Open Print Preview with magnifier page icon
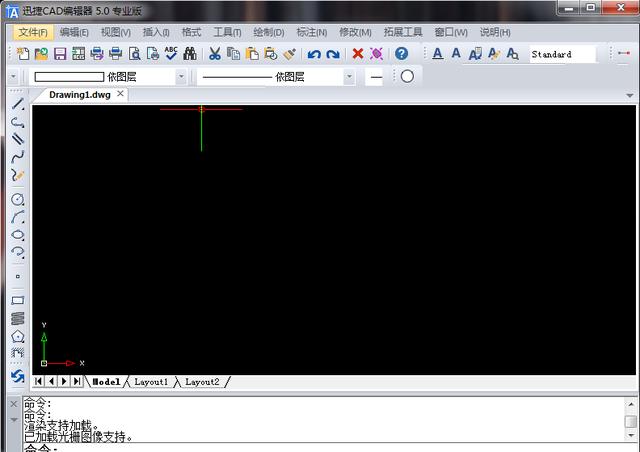Image resolution: width=640 pixels, height=452 pixels. [x=134, y=53]
